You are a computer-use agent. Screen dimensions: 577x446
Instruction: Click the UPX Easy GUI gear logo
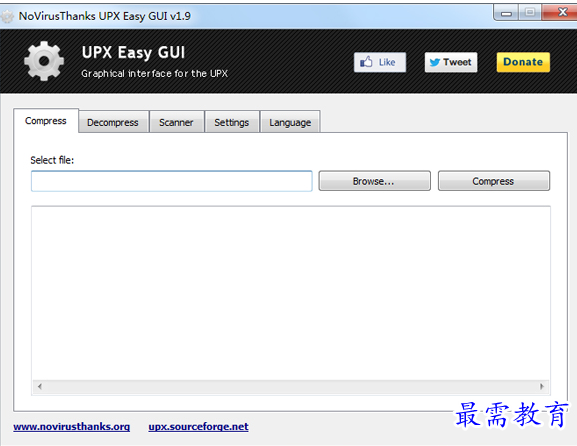[x=44, y=61]
